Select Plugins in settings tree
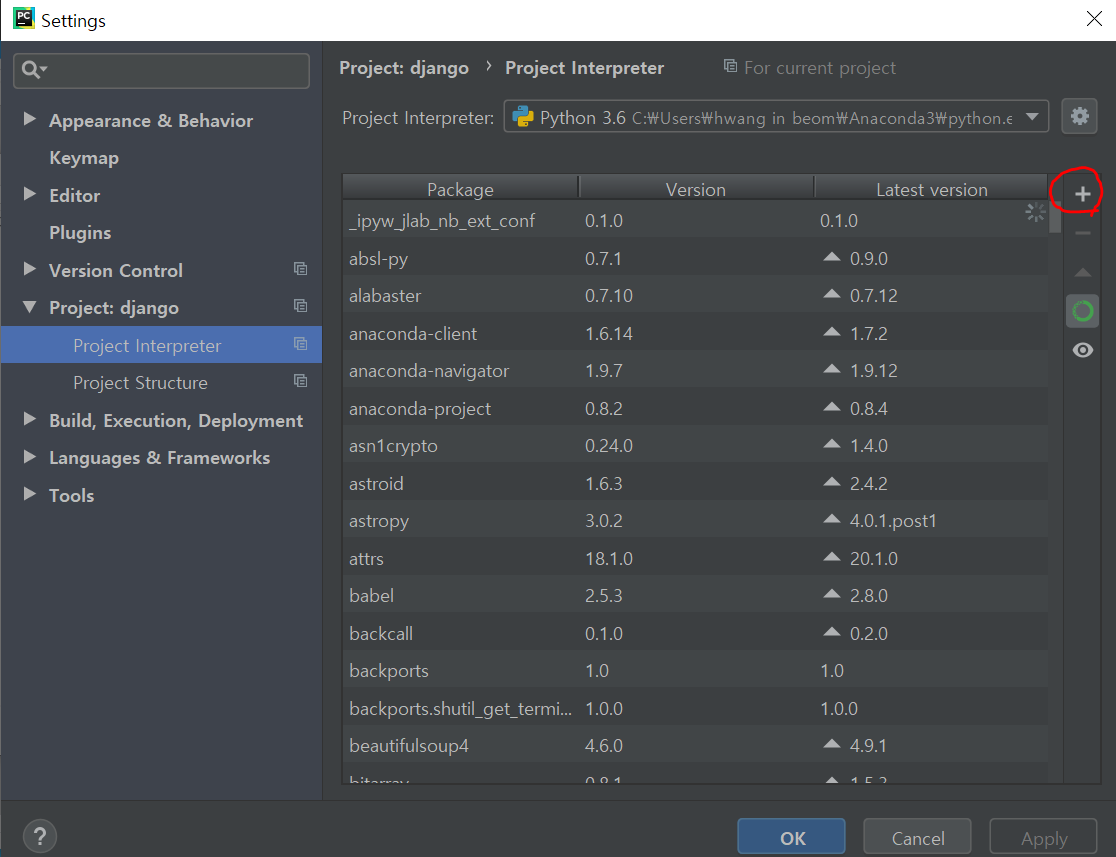1116x857 pixels. pyautogui.click(x=80, y=233)
